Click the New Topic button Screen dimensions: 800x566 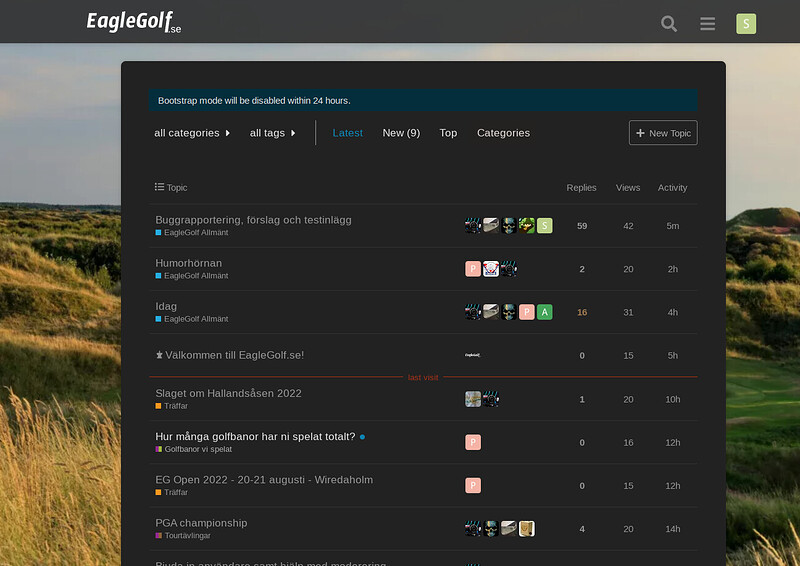(x=663, y=133)
